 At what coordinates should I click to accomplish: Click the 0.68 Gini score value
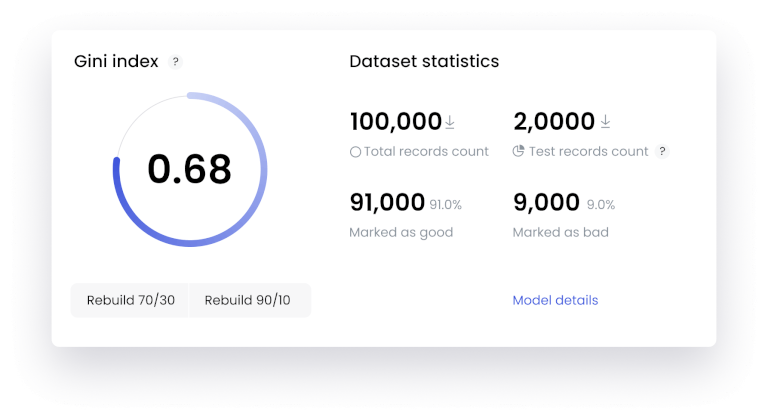(190, 170)
